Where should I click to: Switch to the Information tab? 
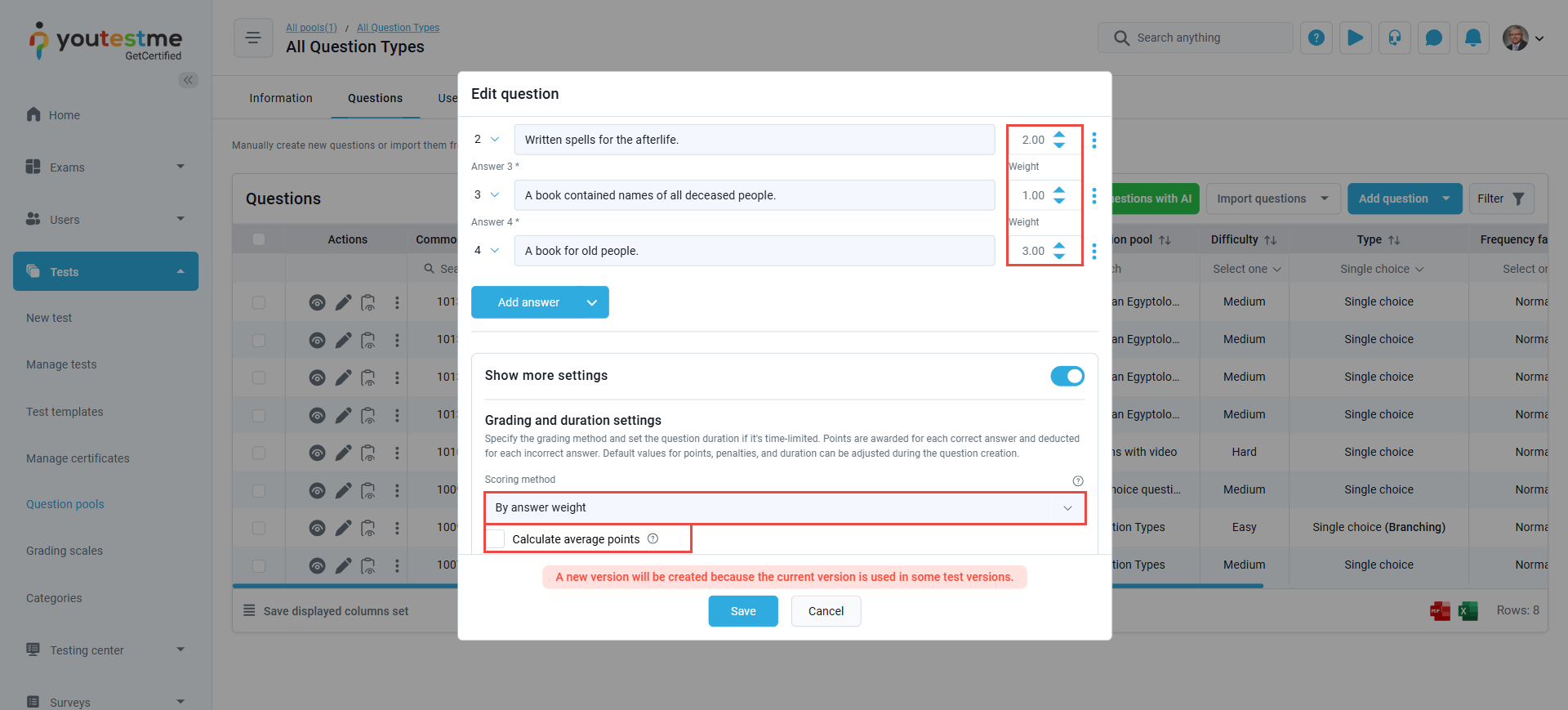click(281, 98)
